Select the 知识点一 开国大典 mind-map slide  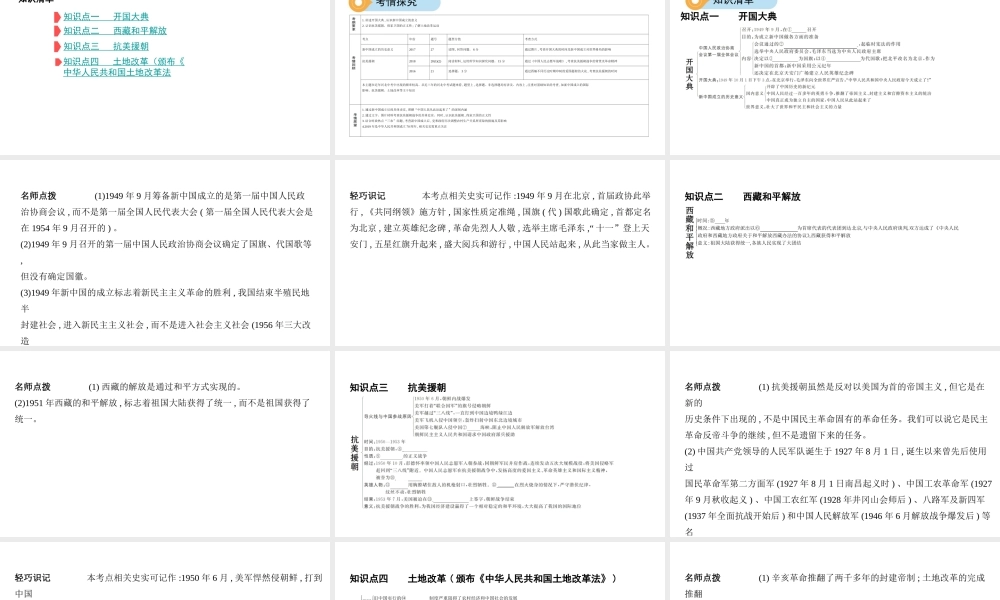coord(835,77)
